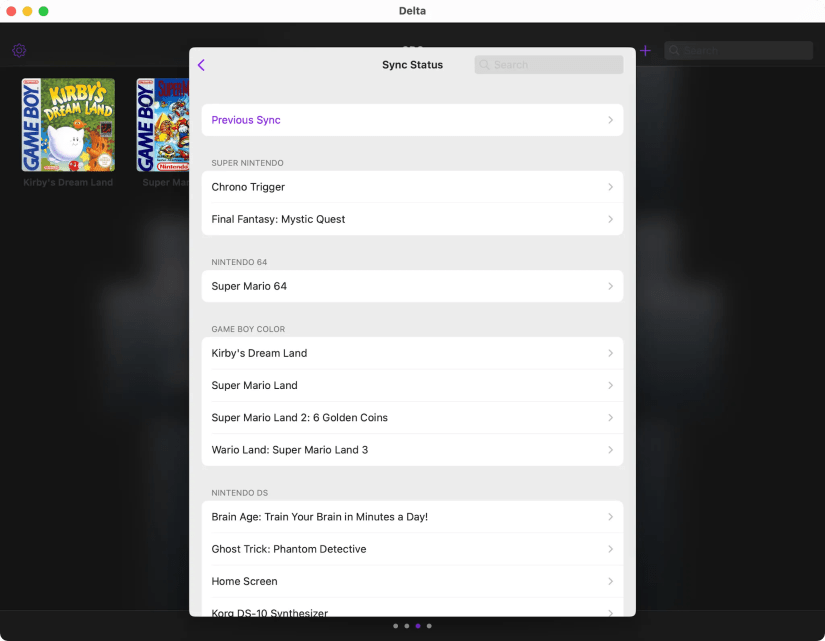
Task: Minimize Delta with the yellow button
Action: coord(27,11)
